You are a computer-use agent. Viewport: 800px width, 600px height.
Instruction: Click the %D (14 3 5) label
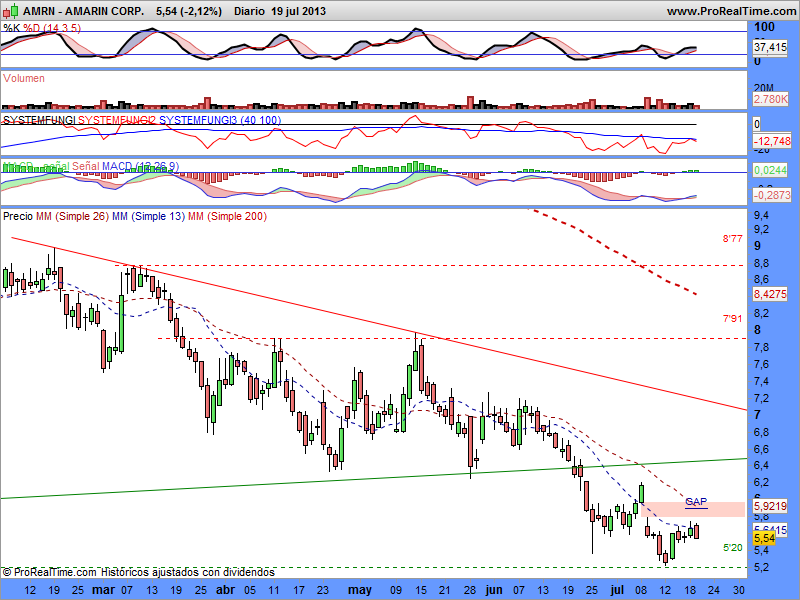tap(52, 28)
